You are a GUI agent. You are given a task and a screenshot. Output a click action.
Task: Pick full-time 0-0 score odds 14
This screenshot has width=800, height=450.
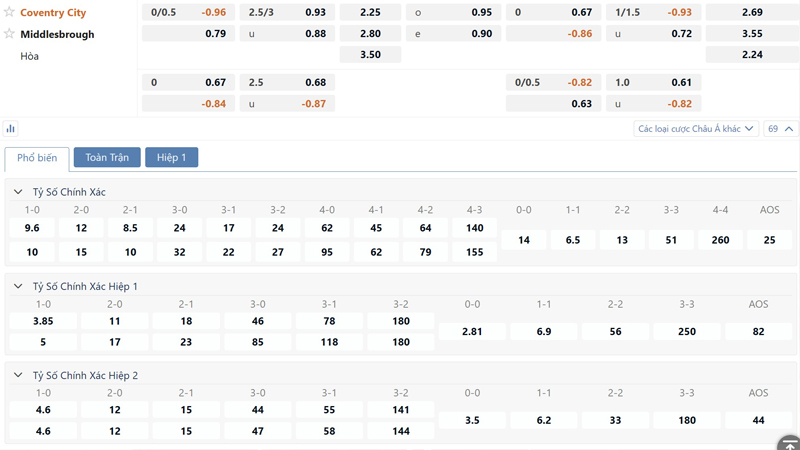pyautogui.click(x=524, y=240)
